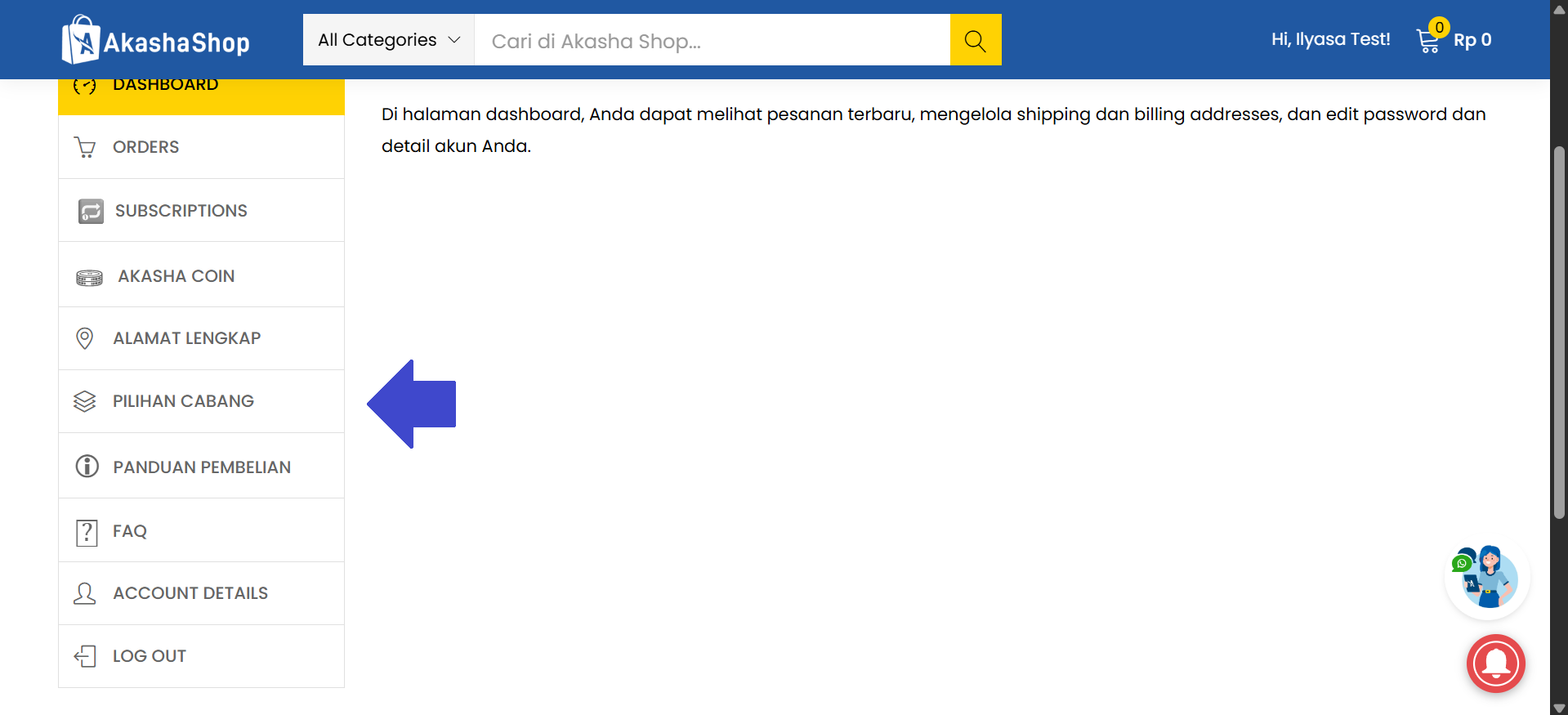Click the AkashaShop logo
1568x715 pixels.
(x=156, y=40)
